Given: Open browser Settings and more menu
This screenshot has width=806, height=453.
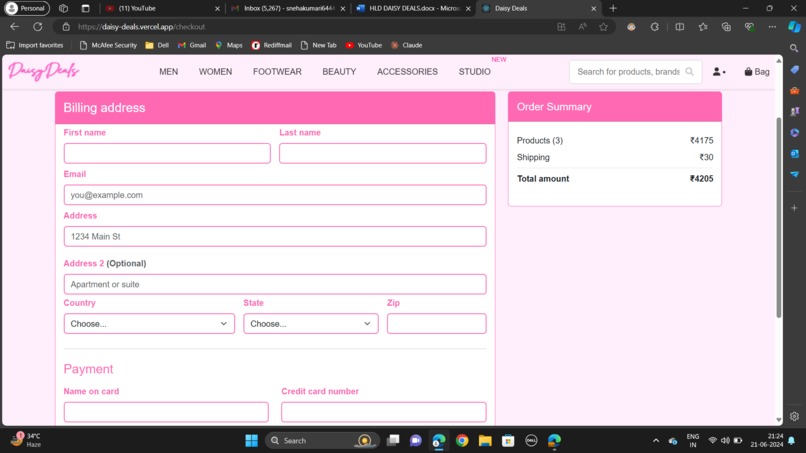Looking at the screenshot, I should pyautogui.click(x=772, y=27).
